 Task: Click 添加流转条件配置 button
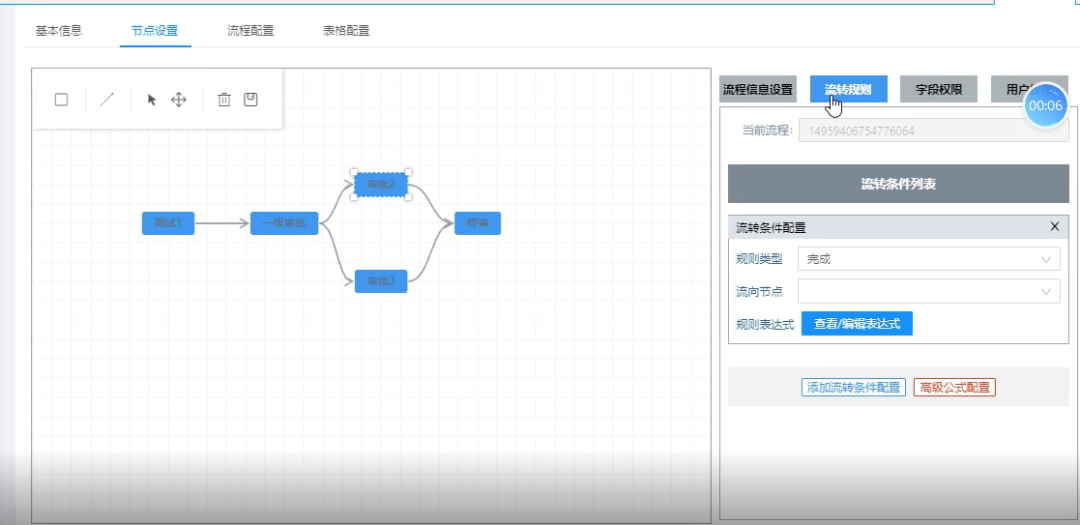click(x=853, y=388)
